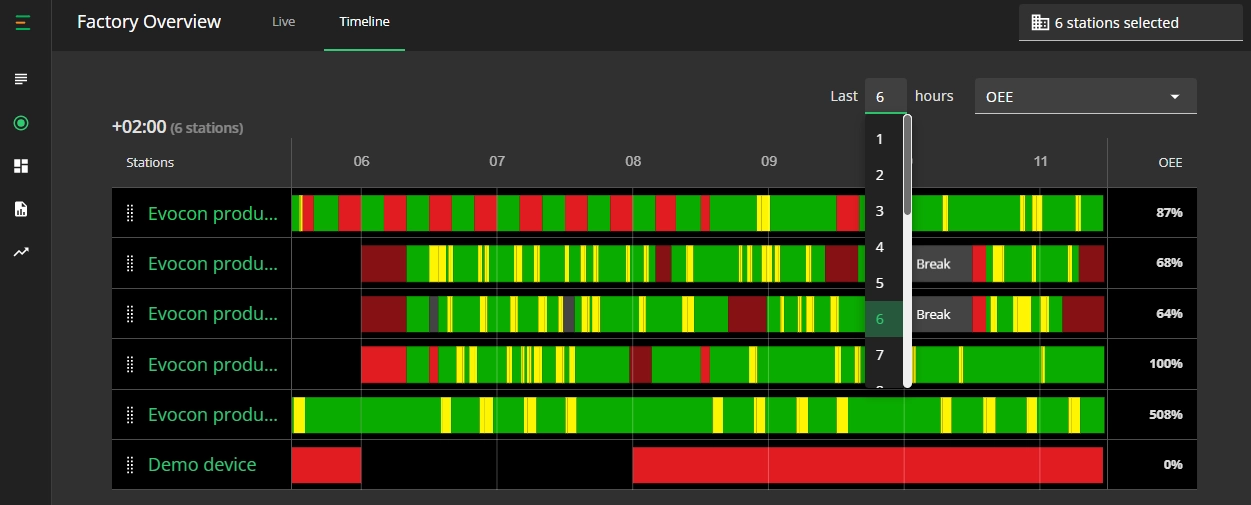Choose 5 hours from the list

pos(884,283)
